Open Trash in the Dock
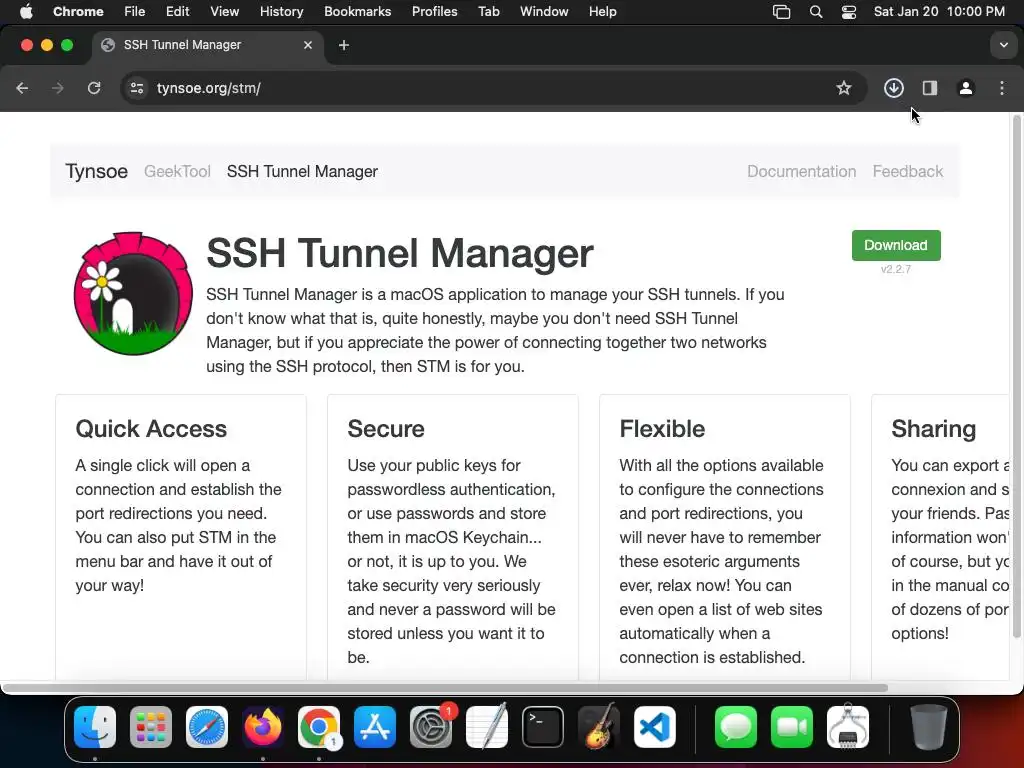The image size is (1024, 768). point(929,726)
